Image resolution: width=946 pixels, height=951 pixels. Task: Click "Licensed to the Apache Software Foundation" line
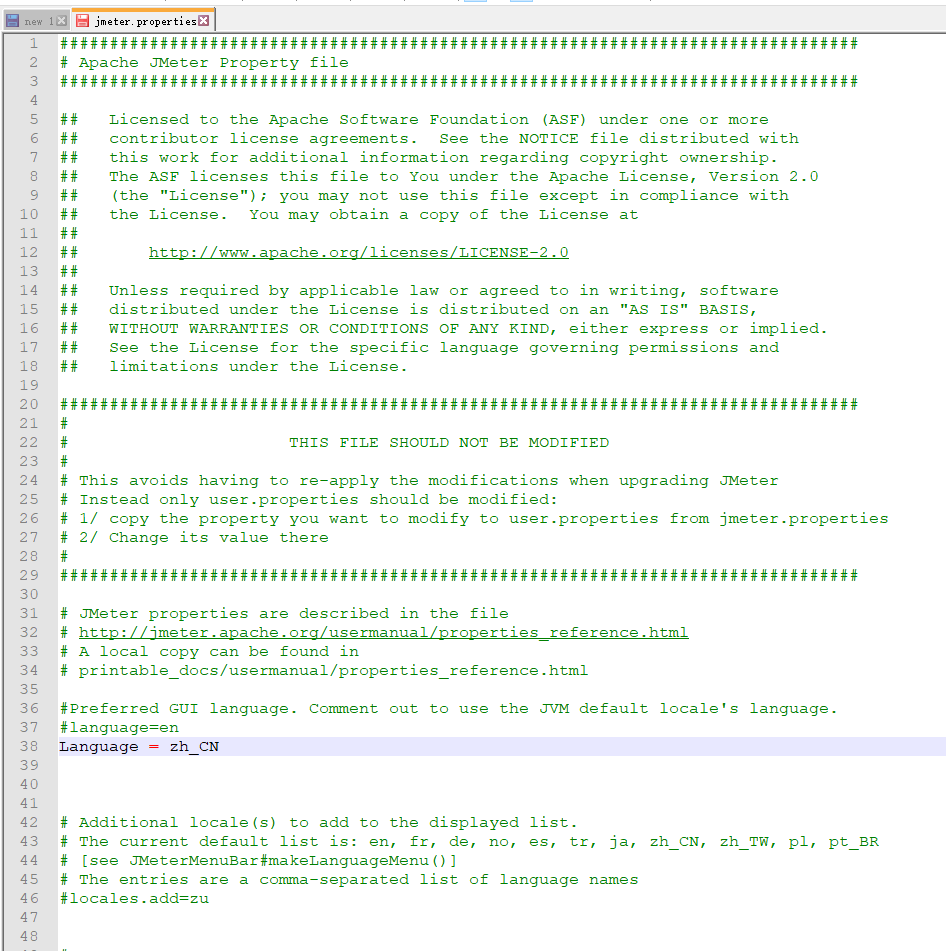[x=438, y=119]
